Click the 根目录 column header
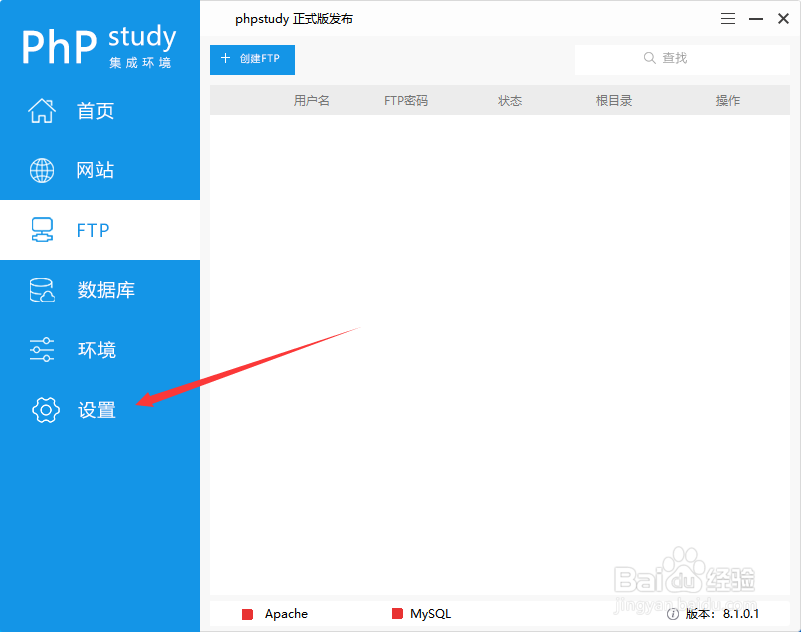The image size is (801, 632). (613, 100)
